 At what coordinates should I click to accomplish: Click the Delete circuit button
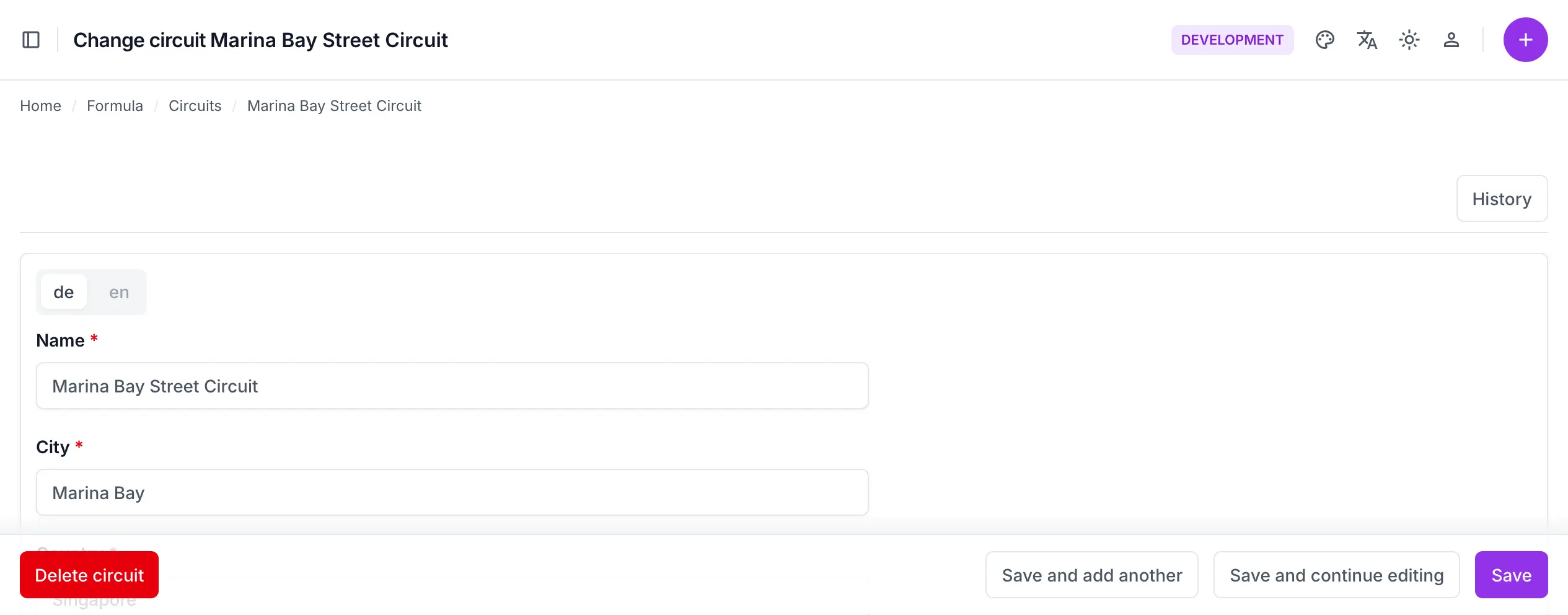pyautogui.click(x=89, y=575)
